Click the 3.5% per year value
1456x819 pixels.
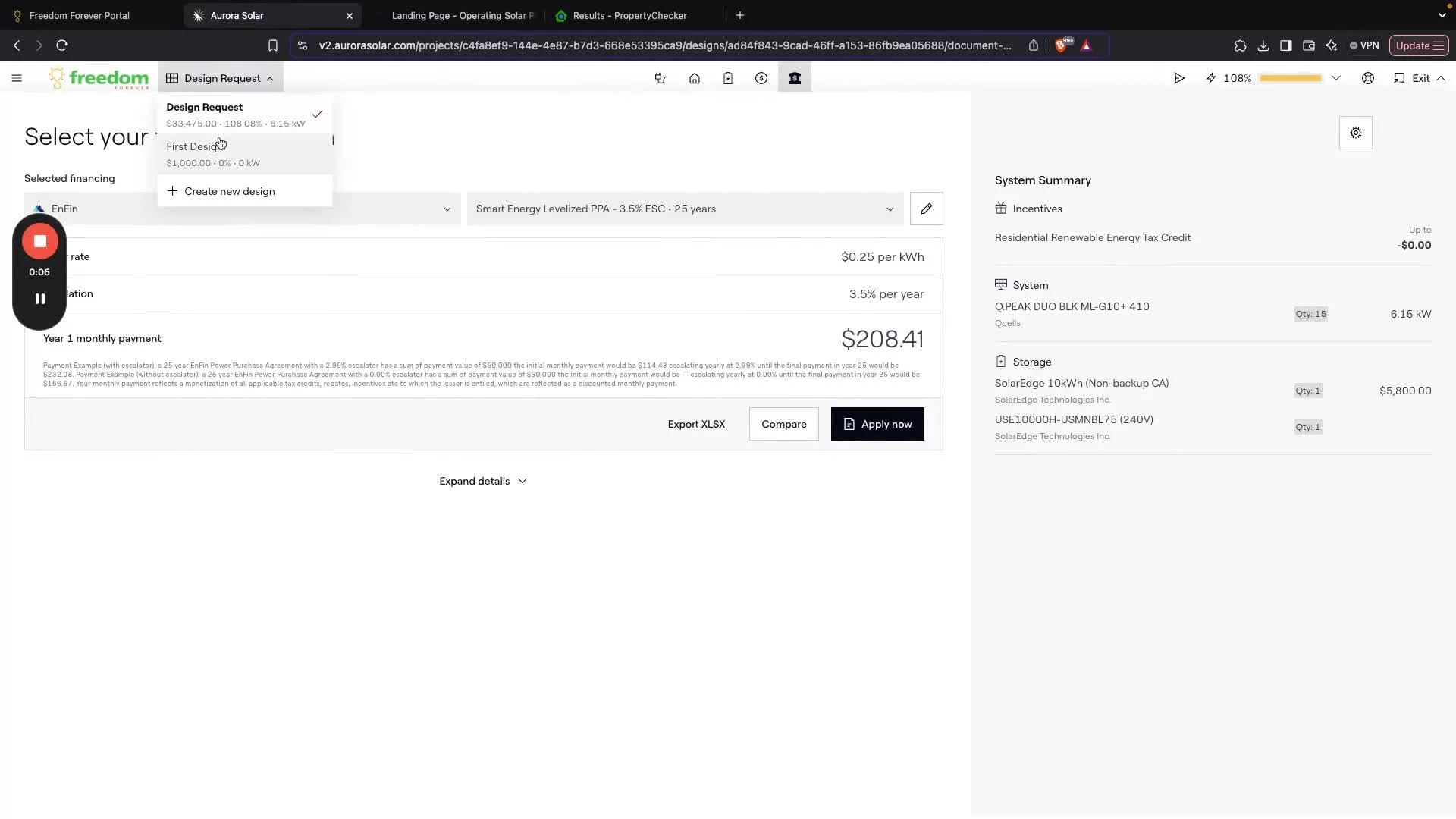886,294
